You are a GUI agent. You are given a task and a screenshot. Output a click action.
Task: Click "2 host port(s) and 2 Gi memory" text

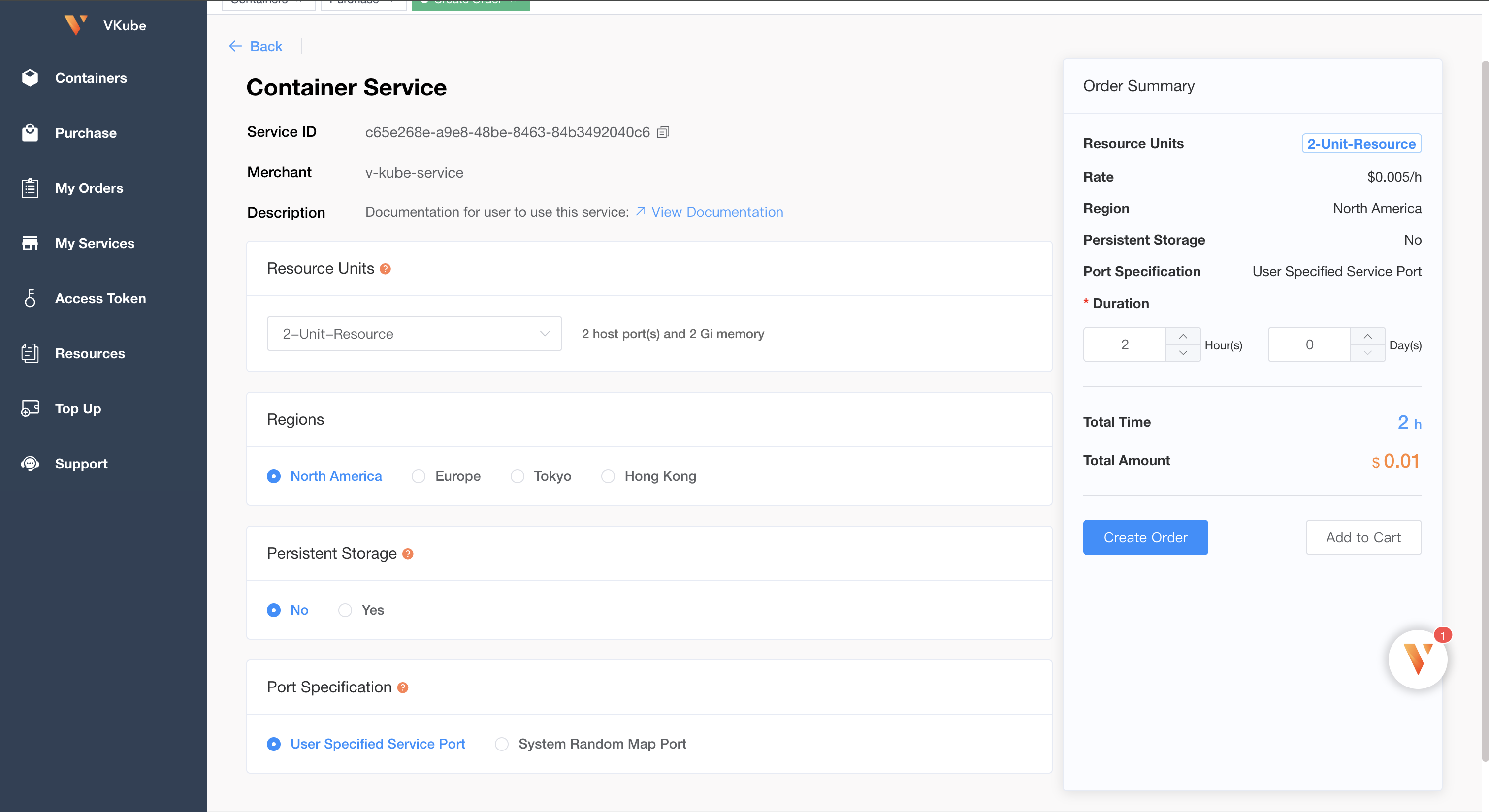[673, 333]
